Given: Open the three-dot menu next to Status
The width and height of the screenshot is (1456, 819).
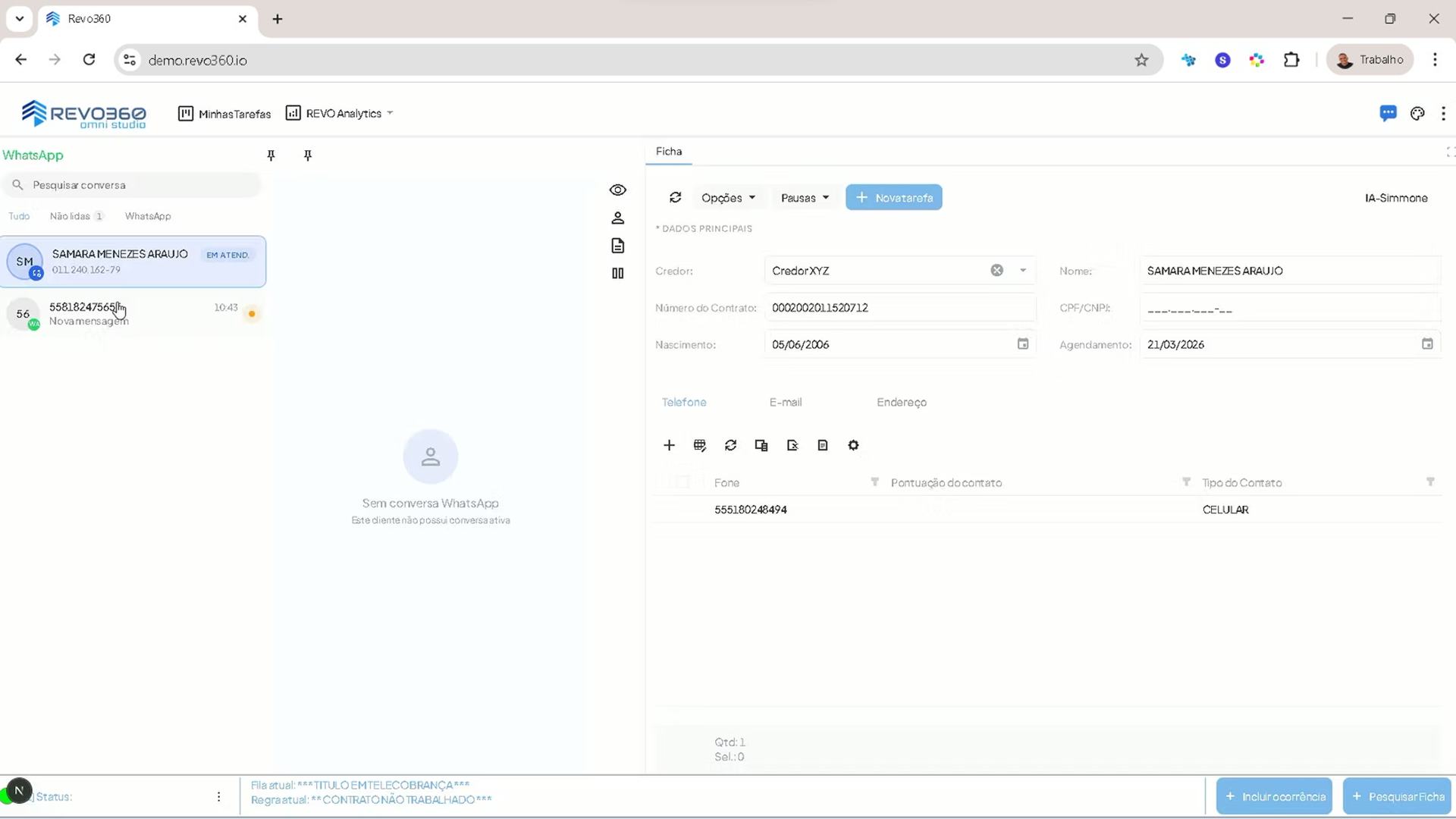Looking at the screenshot, I should click(x=218, y=796).
